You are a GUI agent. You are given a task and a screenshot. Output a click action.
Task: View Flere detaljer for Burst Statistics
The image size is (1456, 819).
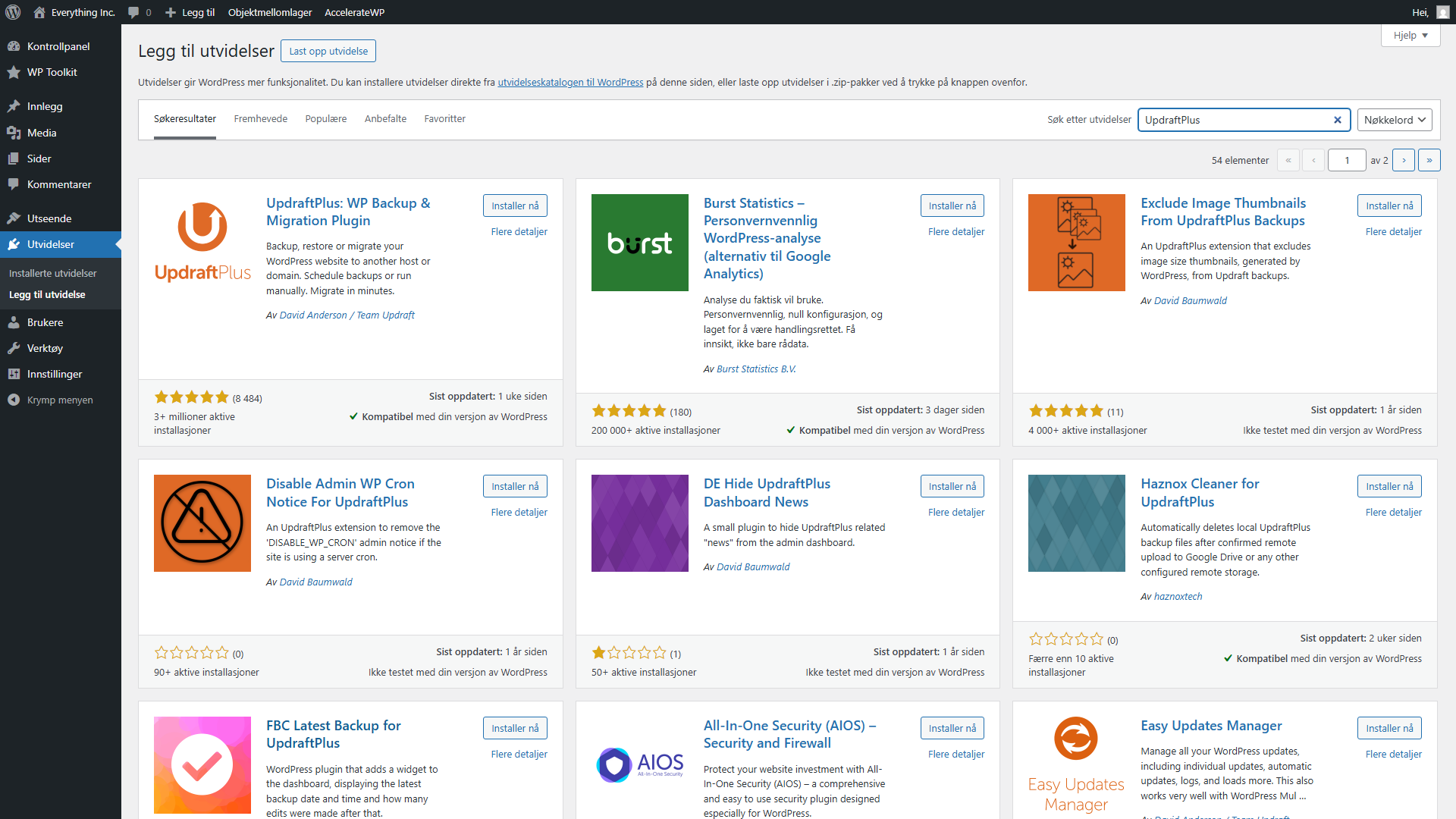(x=956, y=231)
